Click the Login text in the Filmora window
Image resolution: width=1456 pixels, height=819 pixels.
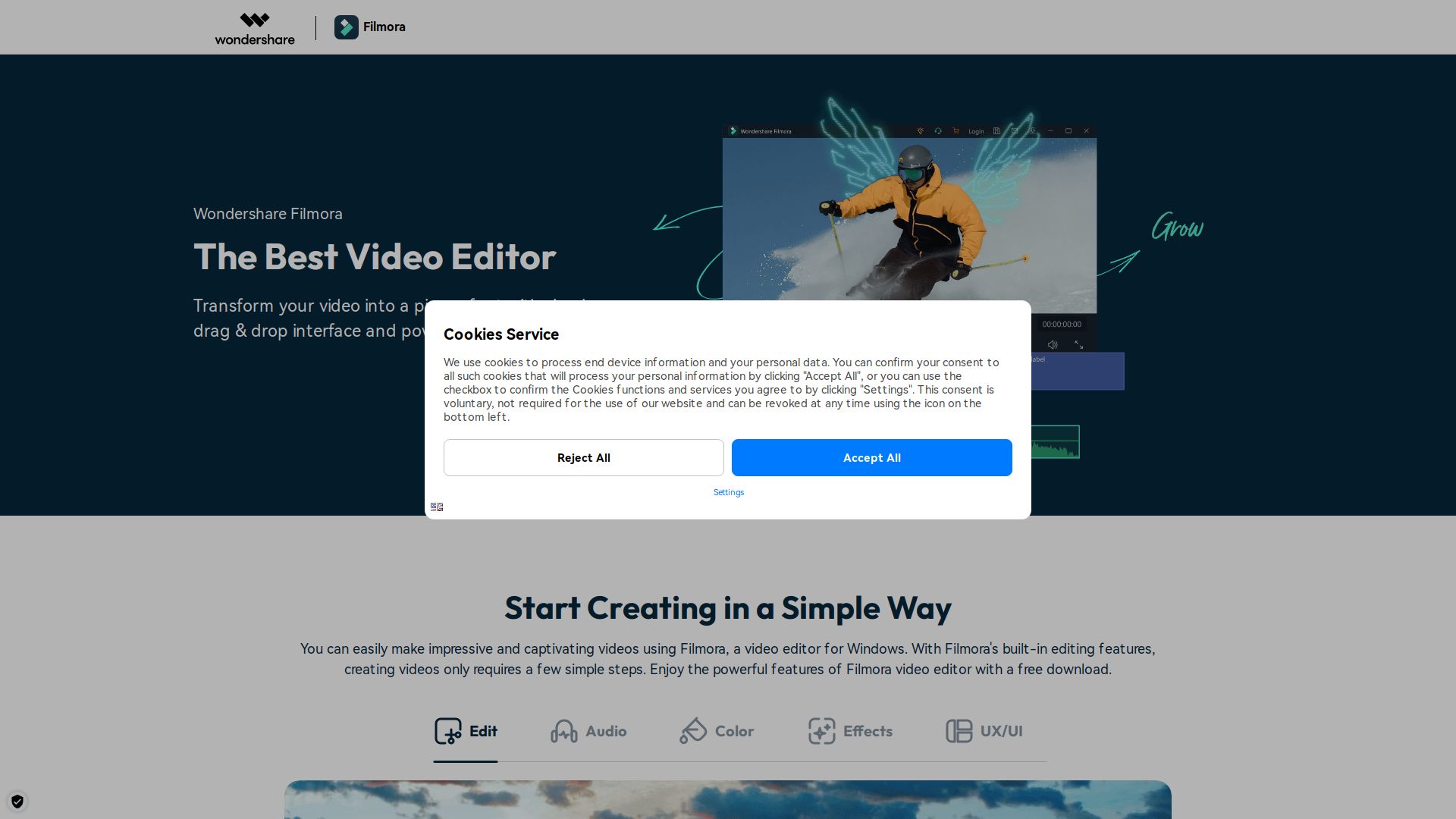click(976, 132)
